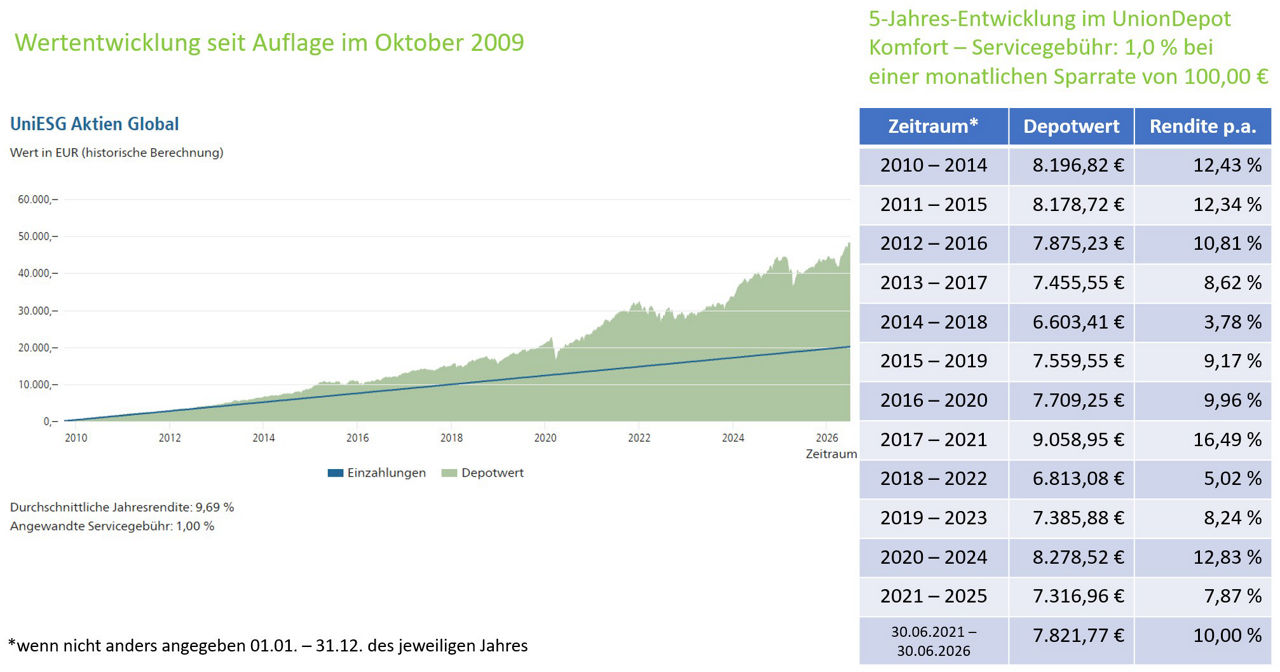The height and width of the screenshot is (672, 1280).
Task: Select the '2017 – 2021' period cell
Action: (933, 439)
